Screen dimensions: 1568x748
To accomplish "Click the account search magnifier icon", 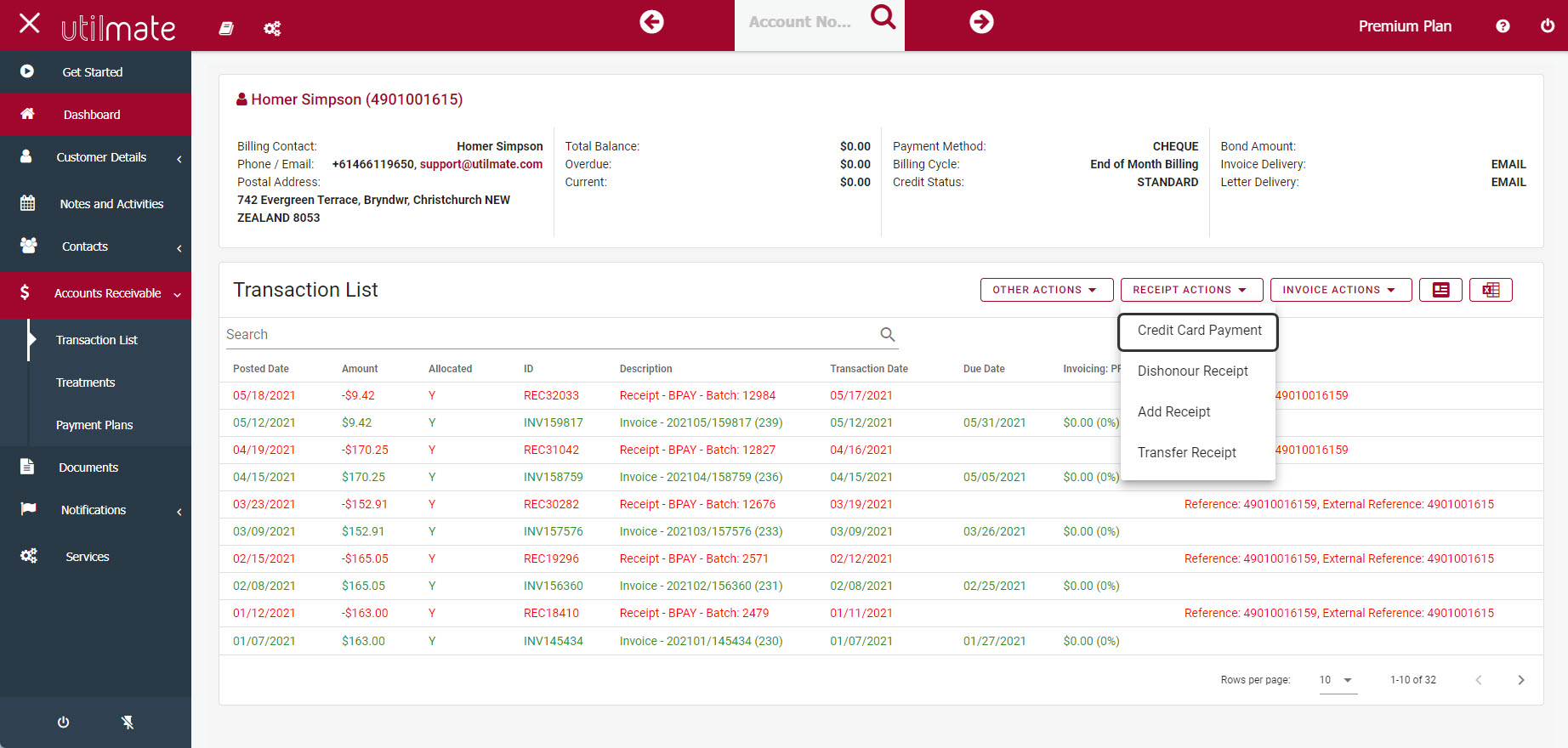I will coord(883,17).
